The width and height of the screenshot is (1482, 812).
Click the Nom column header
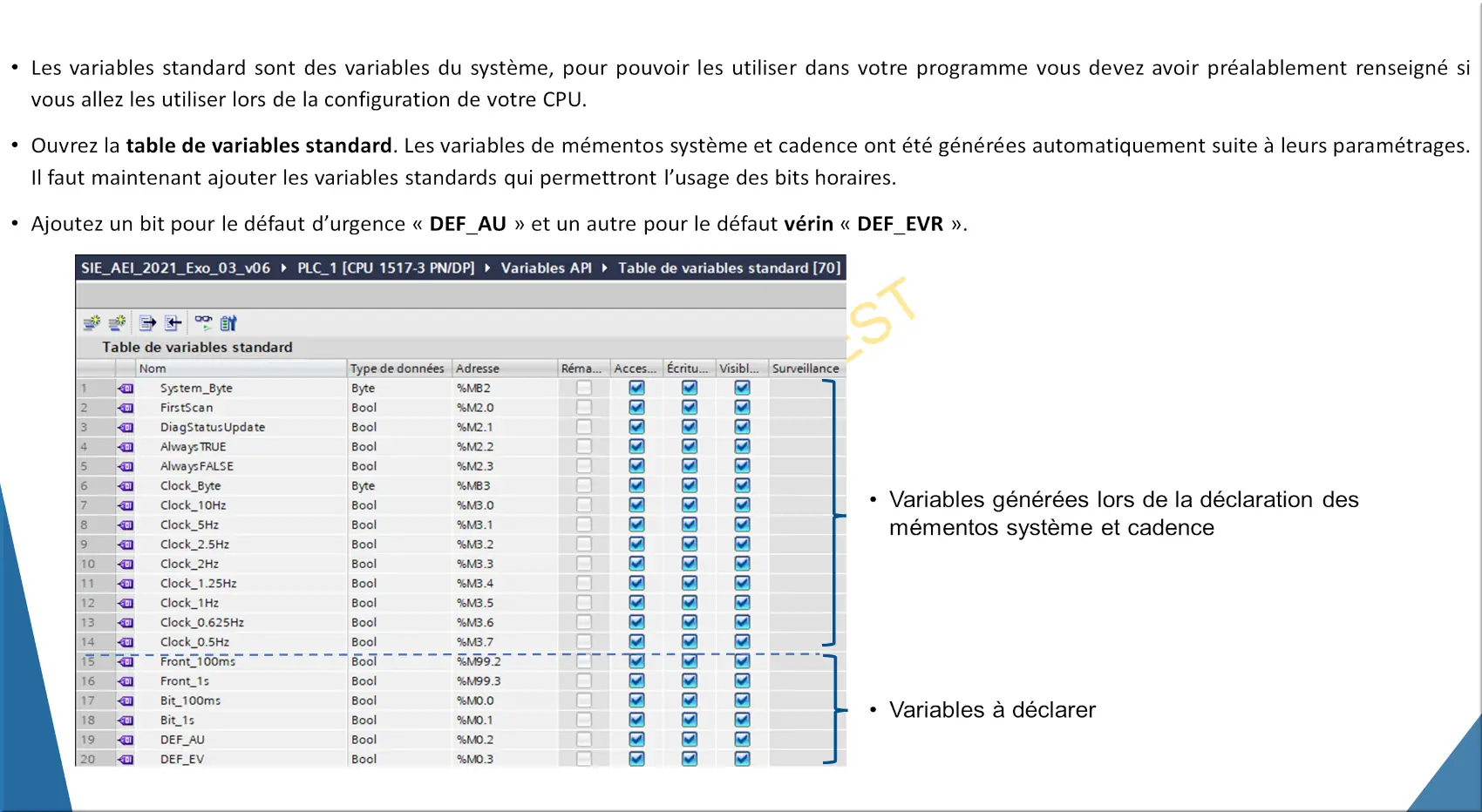pos(241,369)
